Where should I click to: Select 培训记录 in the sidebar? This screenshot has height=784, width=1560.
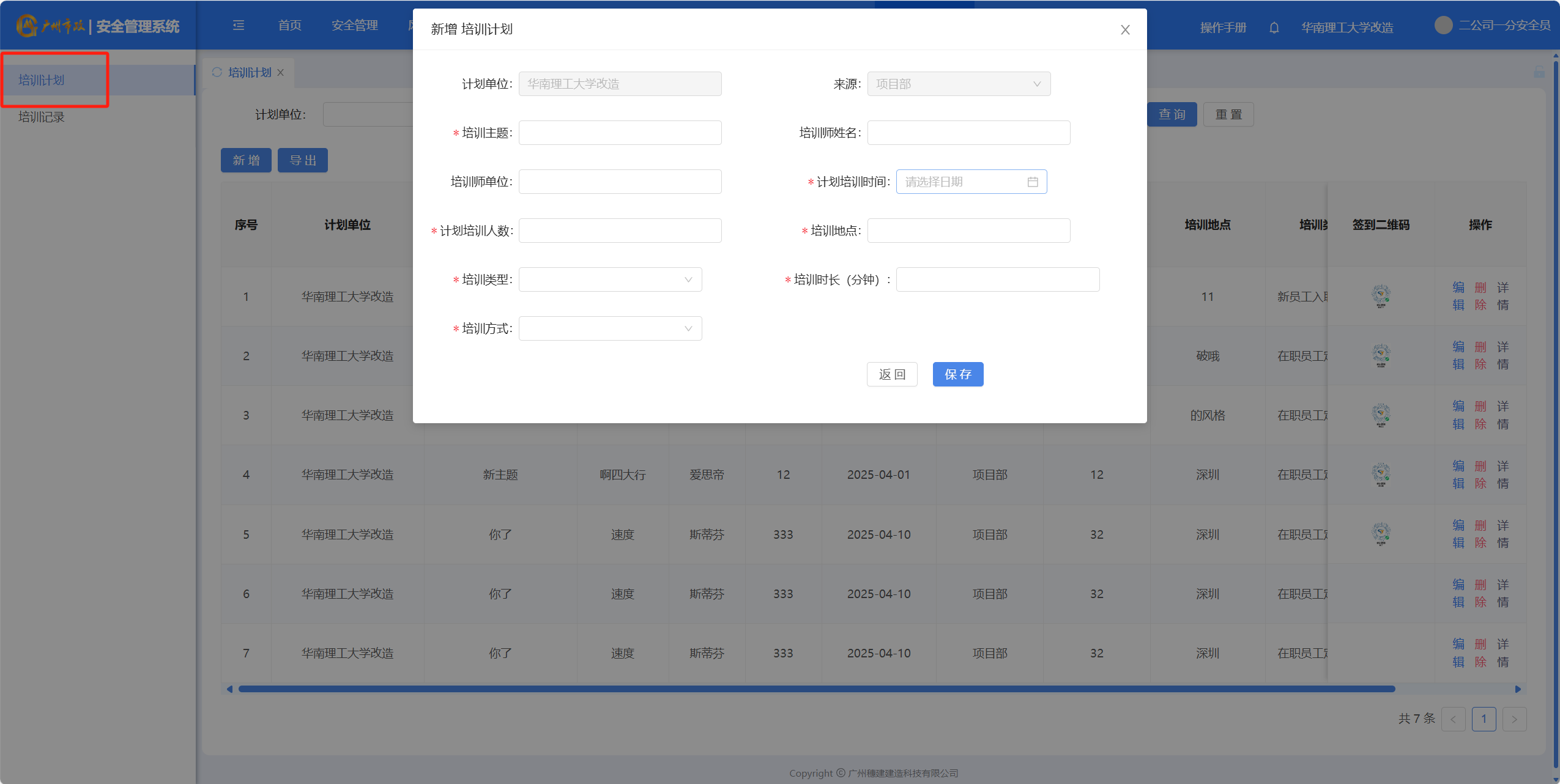(x=41, y=117)
